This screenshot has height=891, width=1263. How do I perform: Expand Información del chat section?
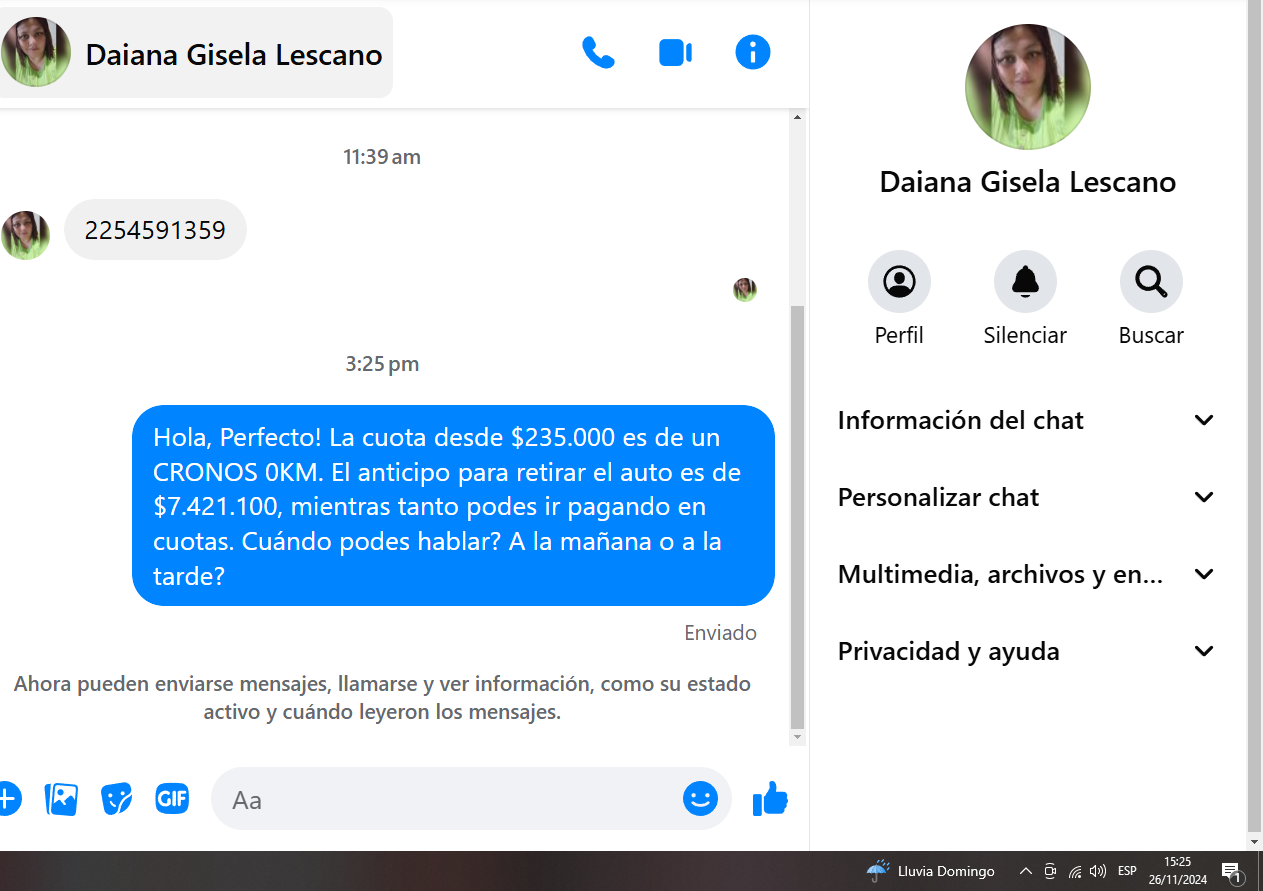tap(1027, 420)
